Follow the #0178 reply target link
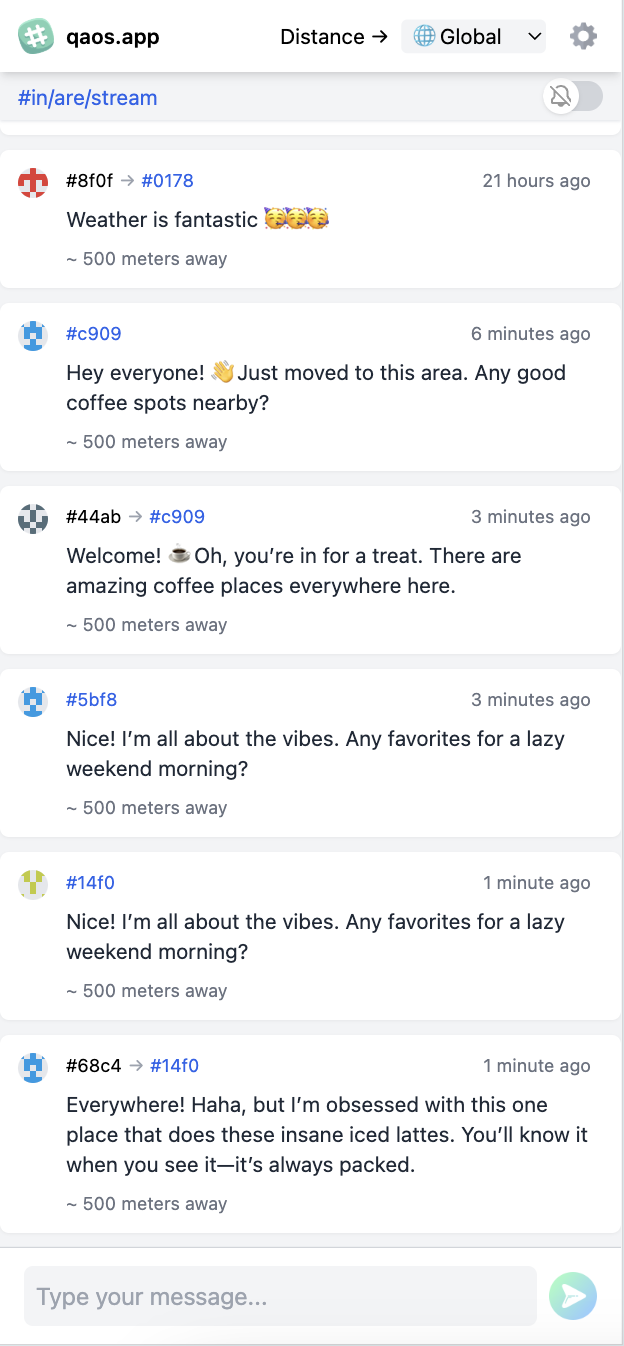The width and height of the screenshot is (624, 1346). (167, 181)
